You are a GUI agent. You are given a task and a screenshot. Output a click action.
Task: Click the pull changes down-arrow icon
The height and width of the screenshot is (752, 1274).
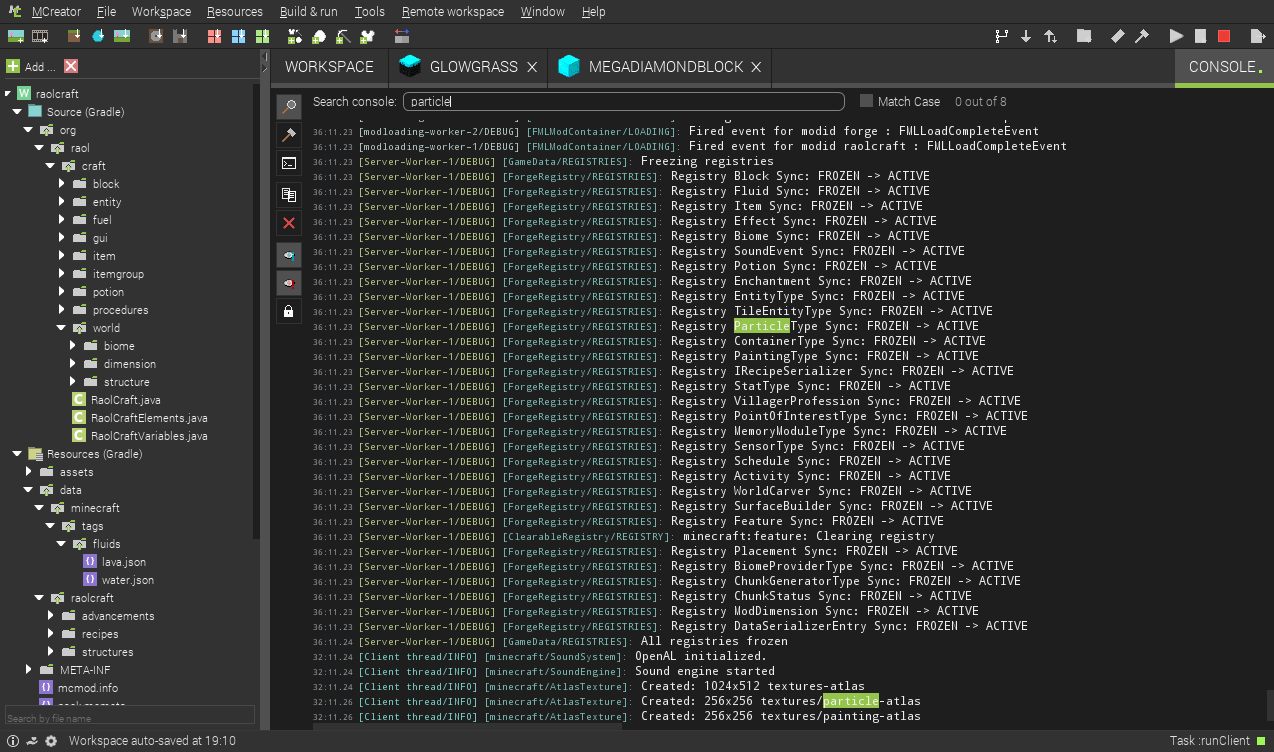click(1026, 36)
